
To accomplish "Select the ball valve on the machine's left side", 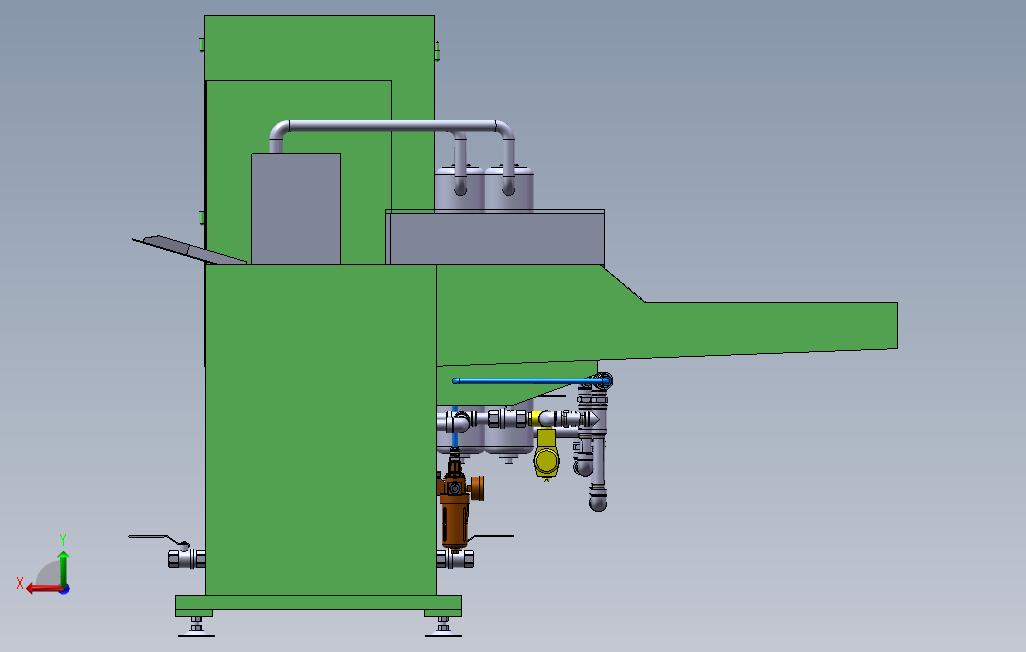I will [x=186, y=558].
